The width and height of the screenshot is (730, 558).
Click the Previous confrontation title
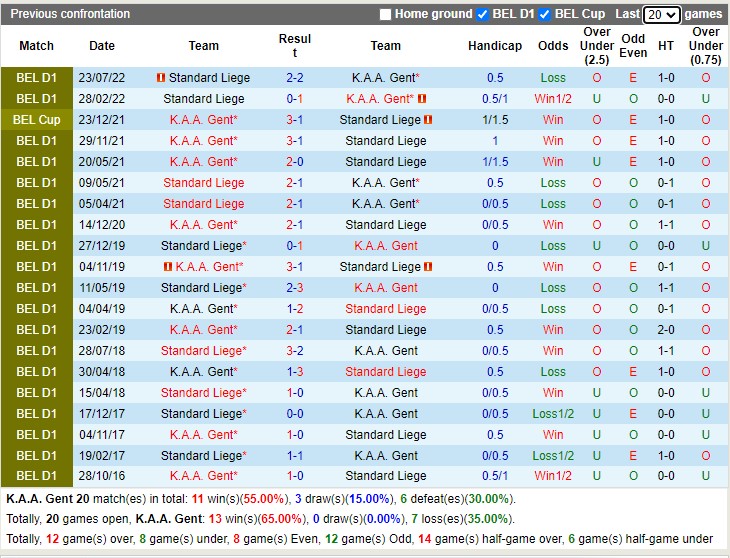coord(70,14)
